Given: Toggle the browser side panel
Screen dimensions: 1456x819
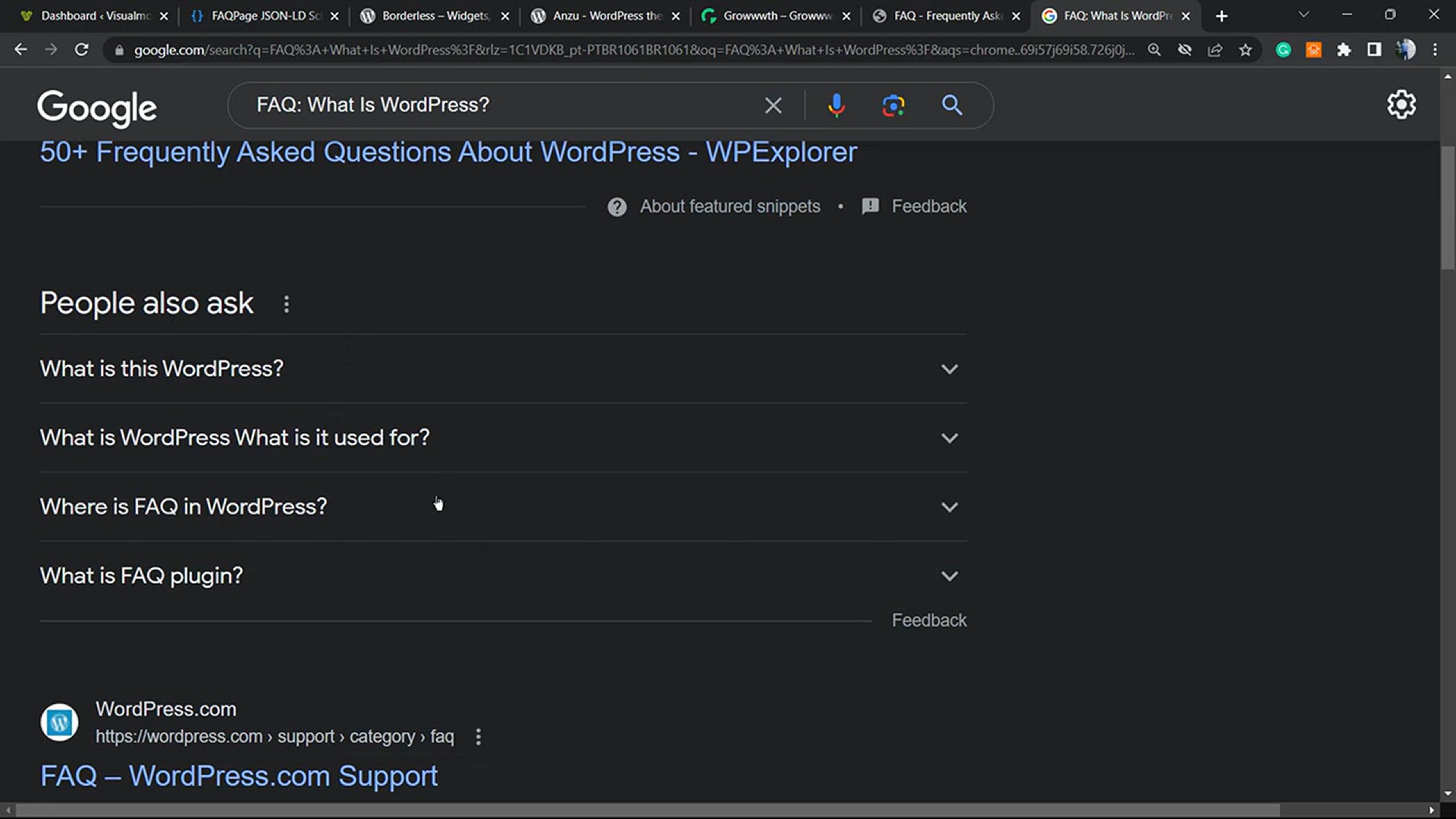Looking at the screenshot, I should click(x=1374, y=50).
